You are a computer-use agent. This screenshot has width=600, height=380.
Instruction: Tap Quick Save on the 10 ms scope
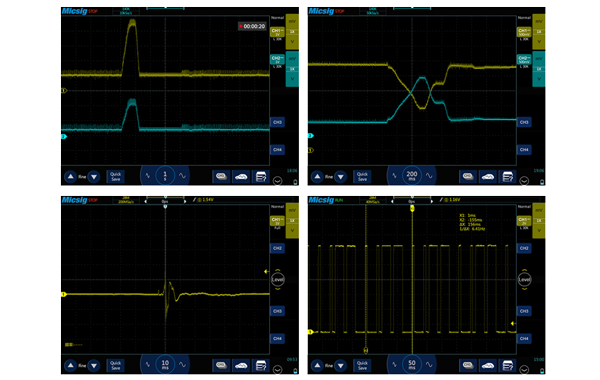[116, 365]
